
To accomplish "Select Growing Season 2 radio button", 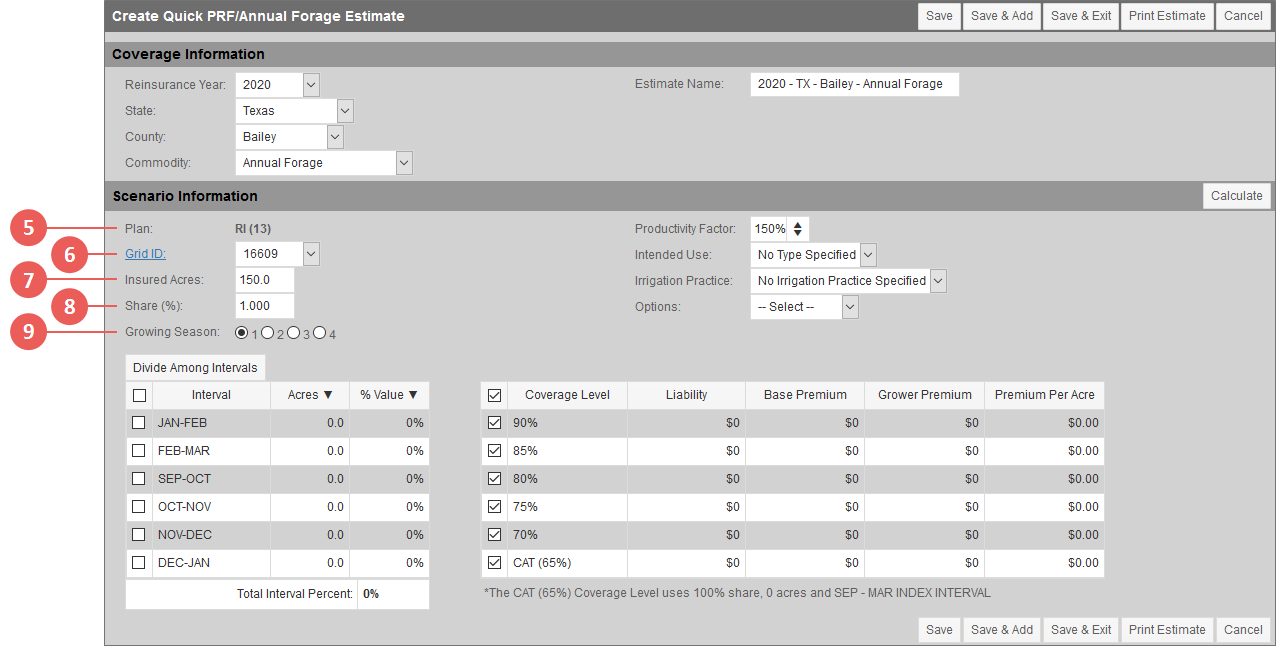I will [x=268, y=332].
